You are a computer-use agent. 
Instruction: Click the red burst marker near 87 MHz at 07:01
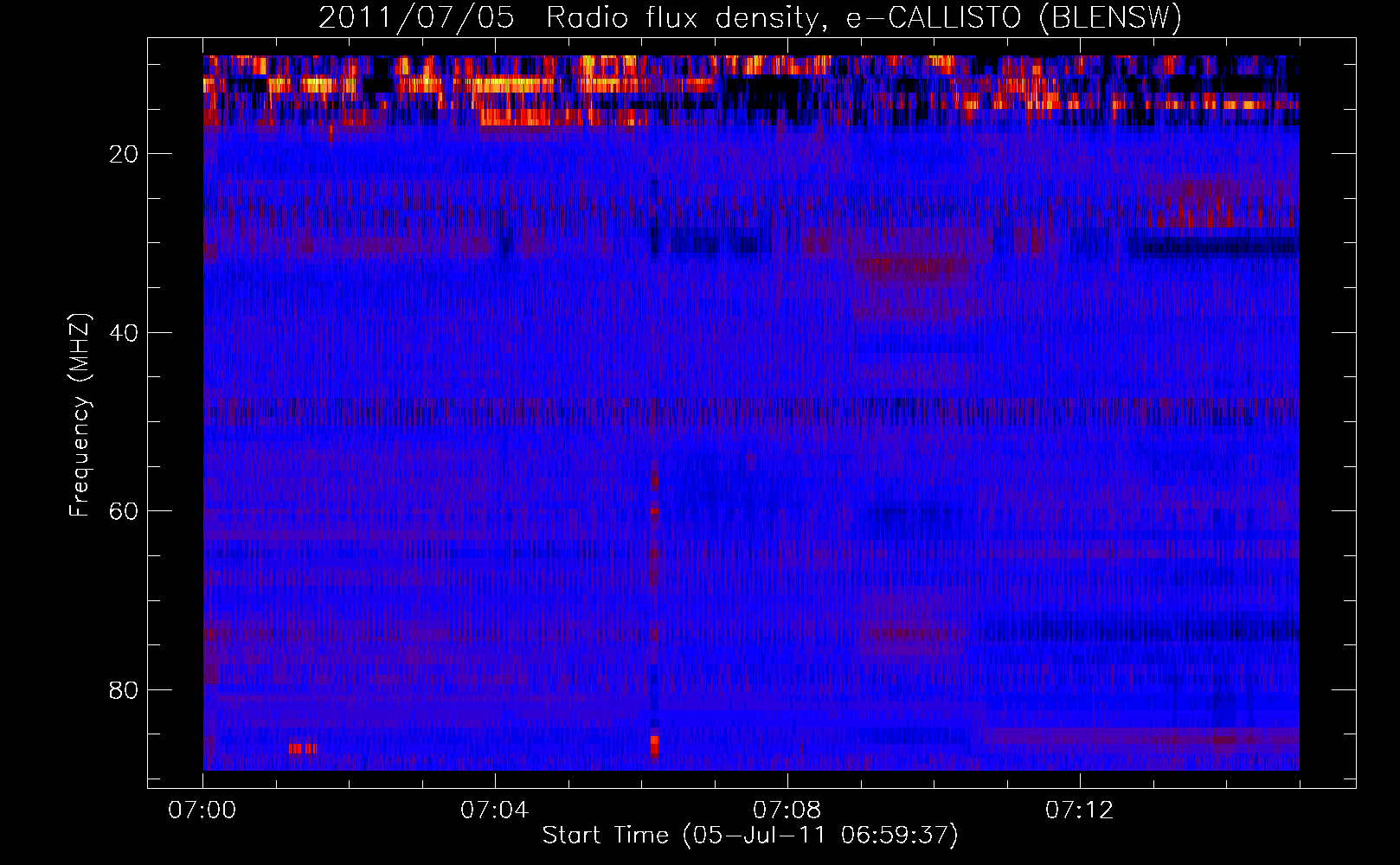tap(303, 748)
